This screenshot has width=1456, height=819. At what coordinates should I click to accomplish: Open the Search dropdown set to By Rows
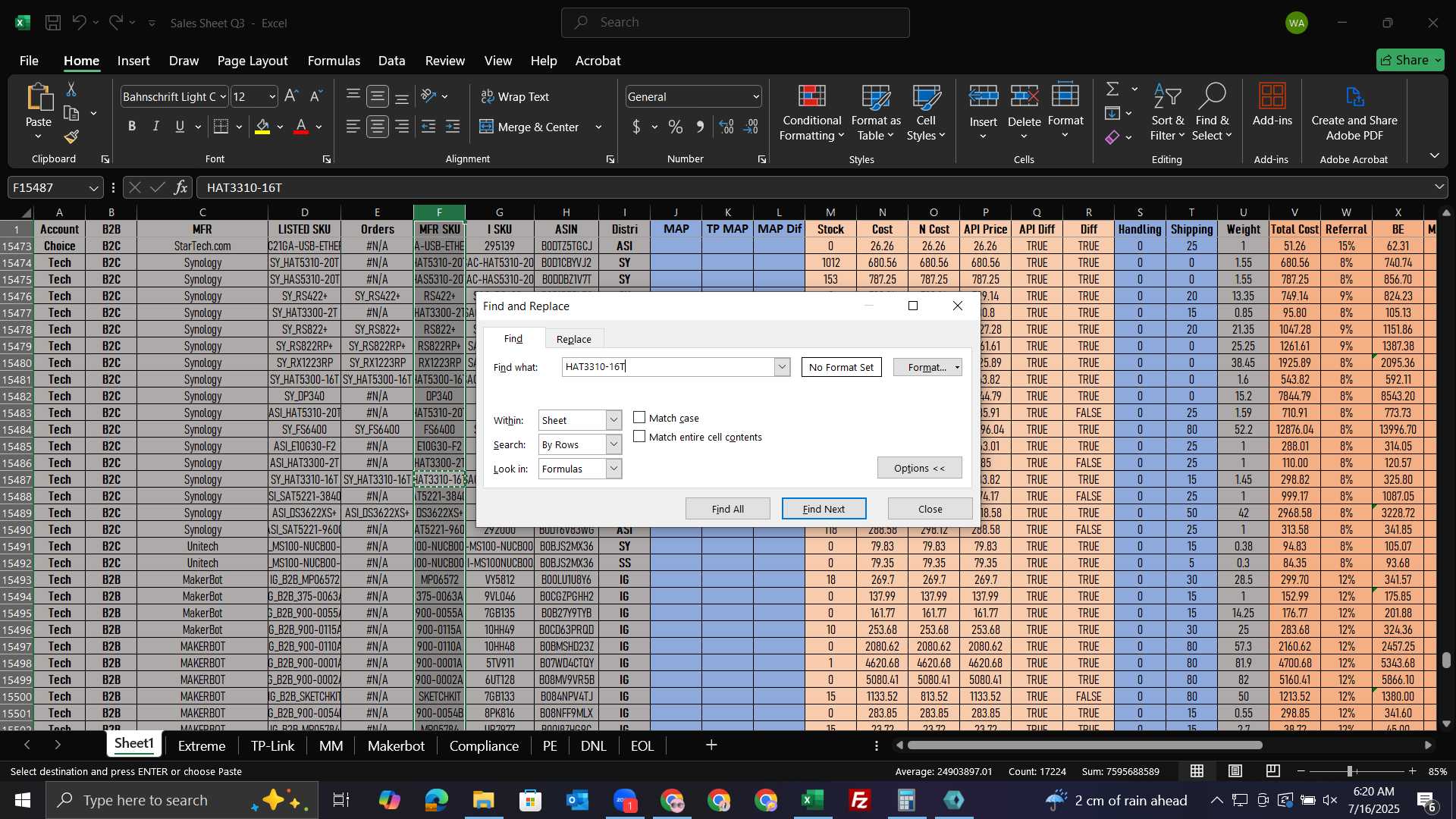point(613,444)
